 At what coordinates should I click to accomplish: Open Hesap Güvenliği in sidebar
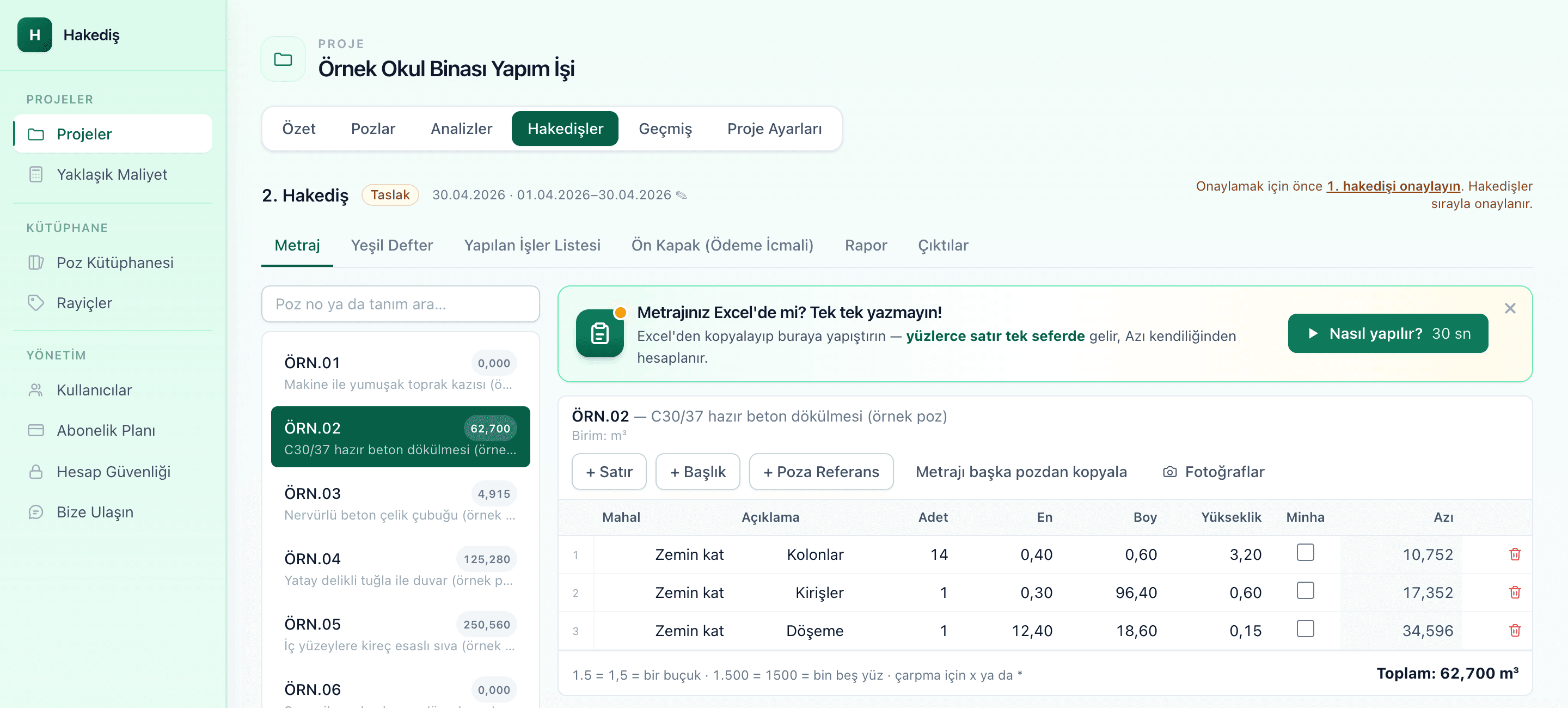coord(113,472)
